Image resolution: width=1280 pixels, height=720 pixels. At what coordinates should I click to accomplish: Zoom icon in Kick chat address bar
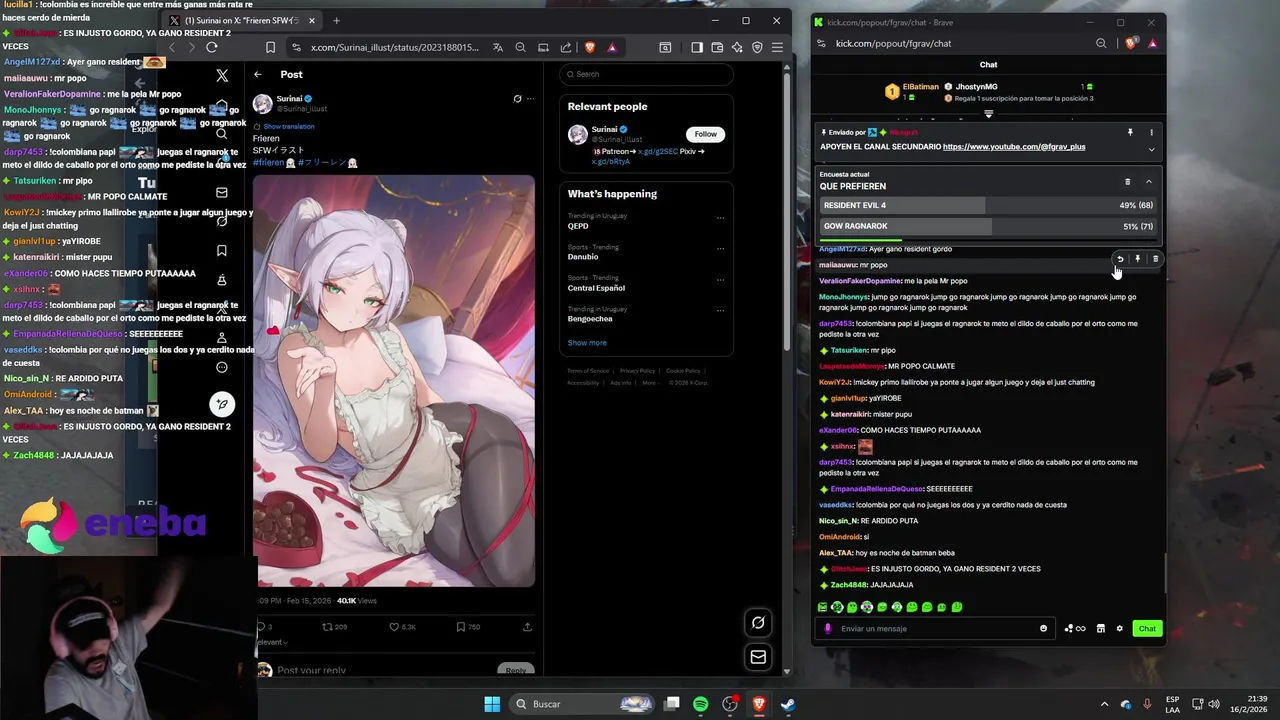[x=1101, y=43]
